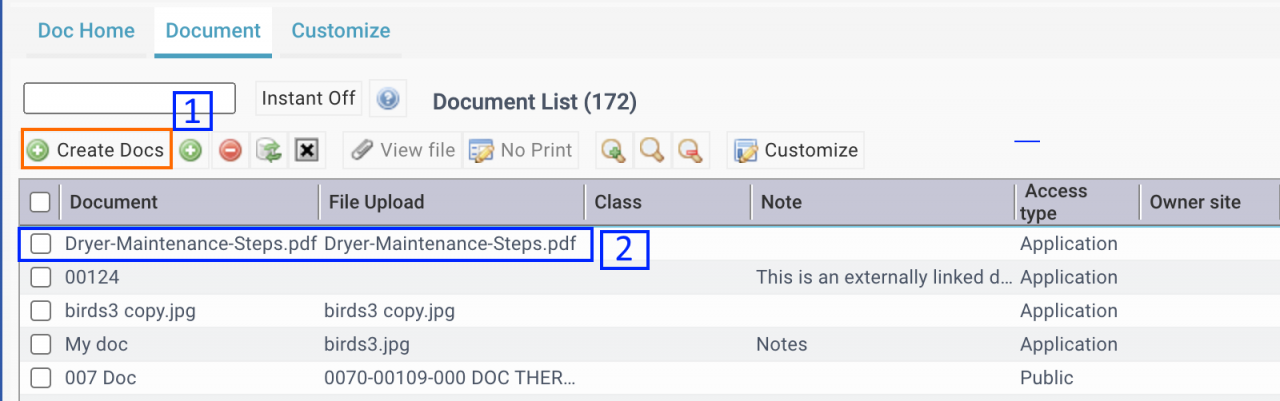Click the View file toolbar button
Image resolution: width=1280 pixels, height=401 pixels.
402,150
